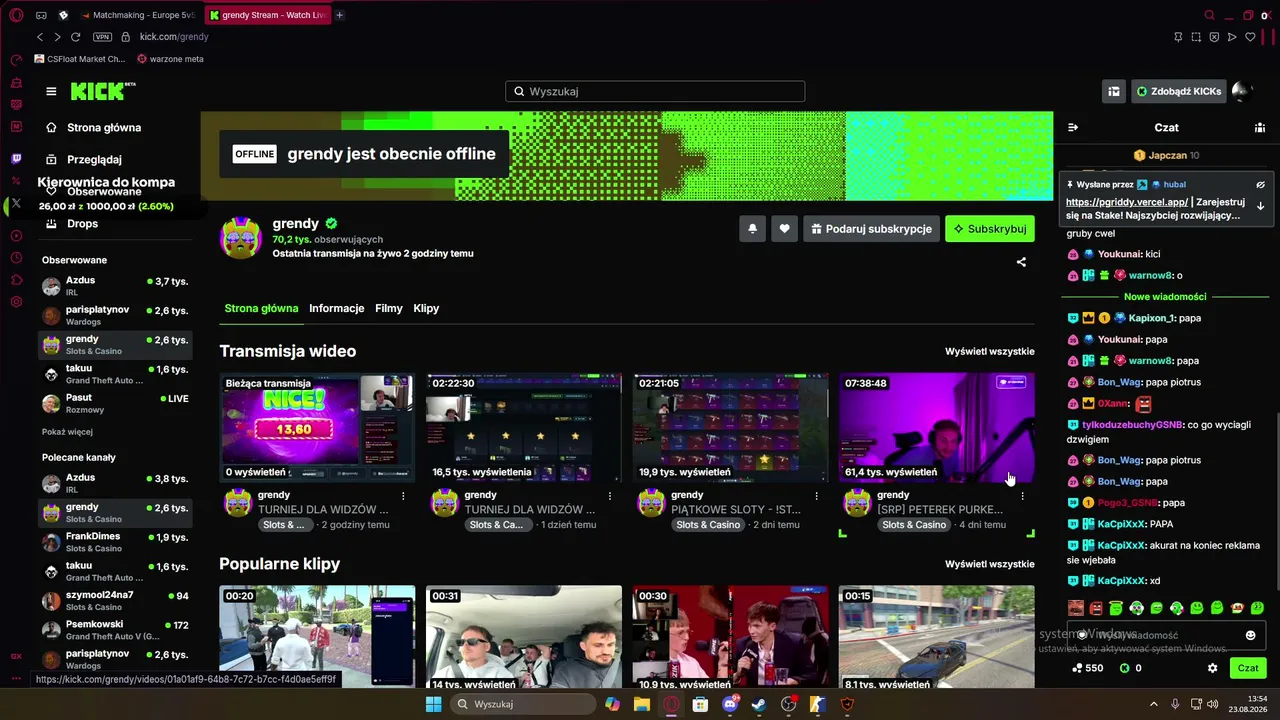Open the Strona główna channel tab
1280x720 pixels.
(x=261, y=308)
